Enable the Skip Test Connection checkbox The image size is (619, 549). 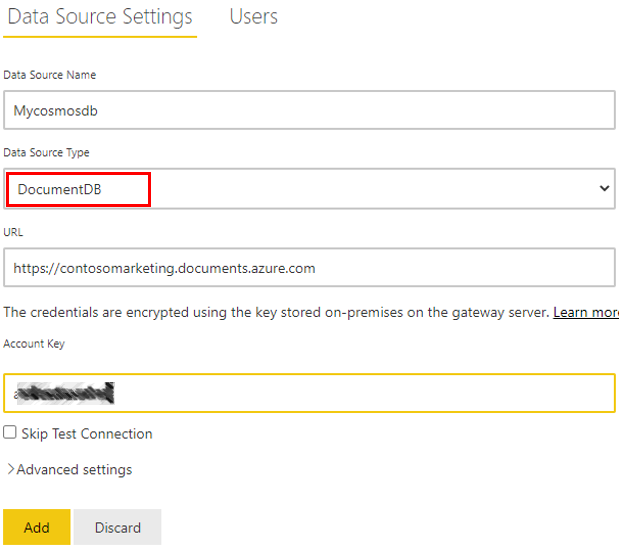click(x=10, y=432)
